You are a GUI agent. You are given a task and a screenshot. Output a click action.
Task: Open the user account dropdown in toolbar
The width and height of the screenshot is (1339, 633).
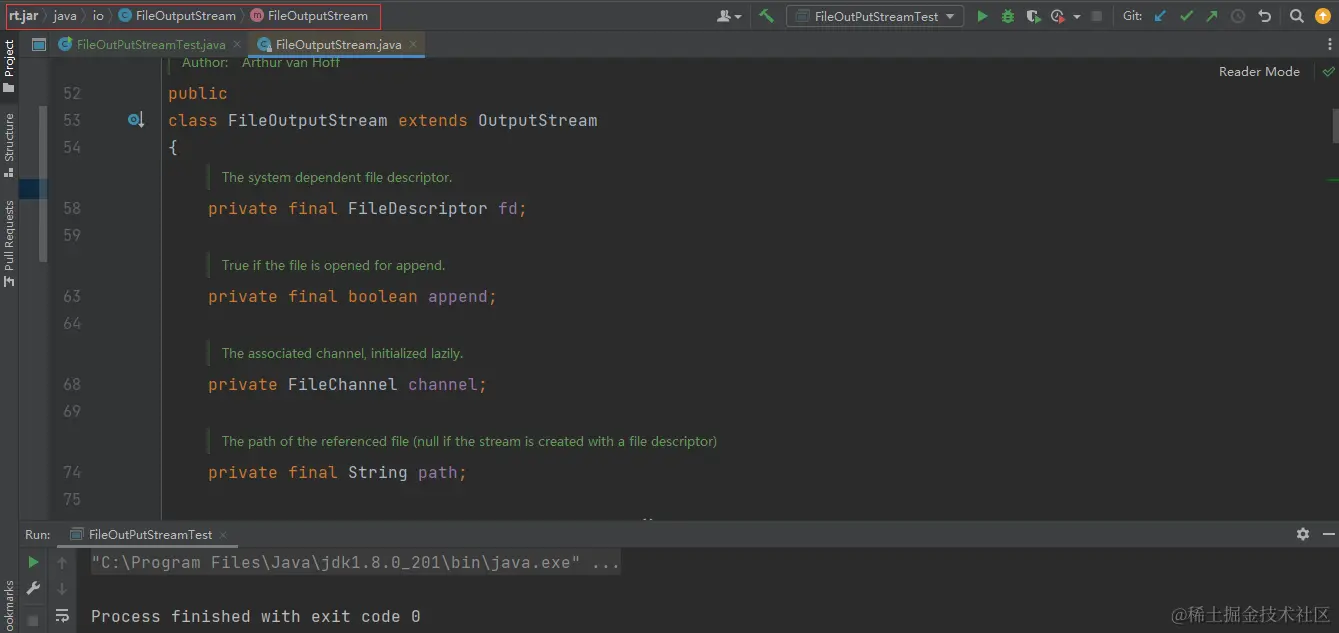pyautogui.click(x=730, y=16)
